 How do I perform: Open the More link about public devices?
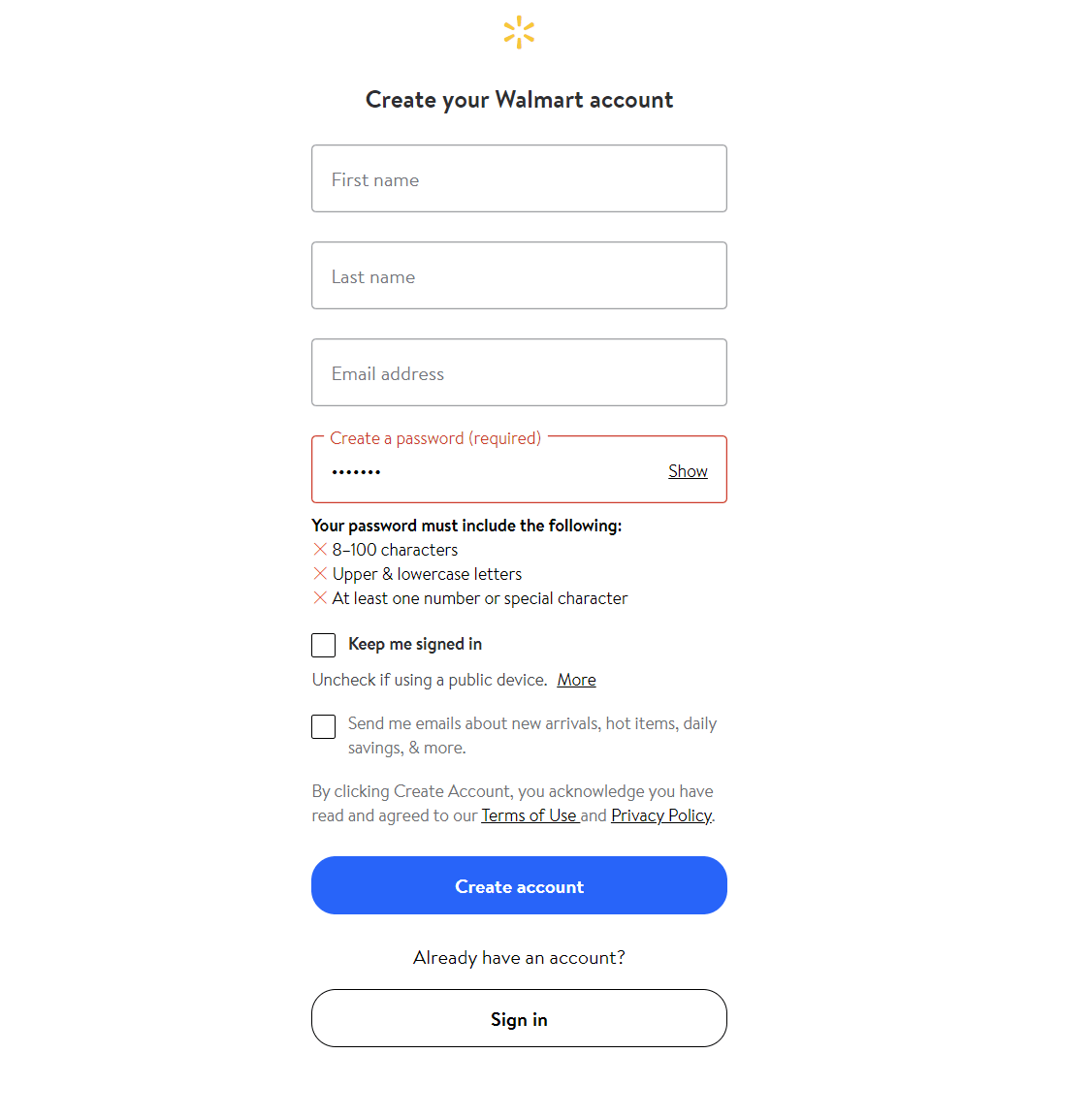[x=576, y=680]
